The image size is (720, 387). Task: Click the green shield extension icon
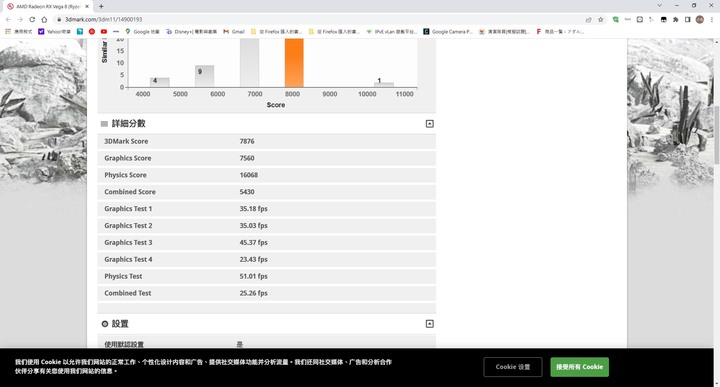click(x=616, y=20)
